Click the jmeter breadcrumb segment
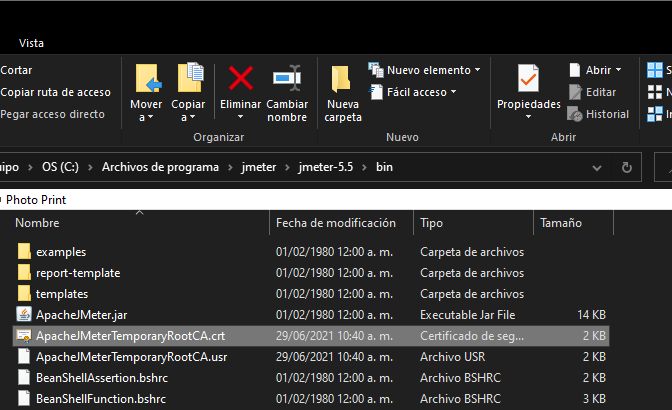Image resolution: width=672 pixels, height=410 pixels. pos(259,167)
